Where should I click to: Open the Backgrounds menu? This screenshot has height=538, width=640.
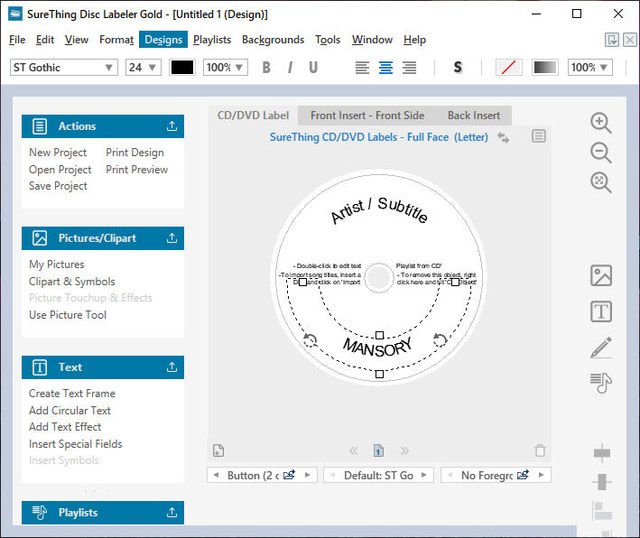point(272,40)
